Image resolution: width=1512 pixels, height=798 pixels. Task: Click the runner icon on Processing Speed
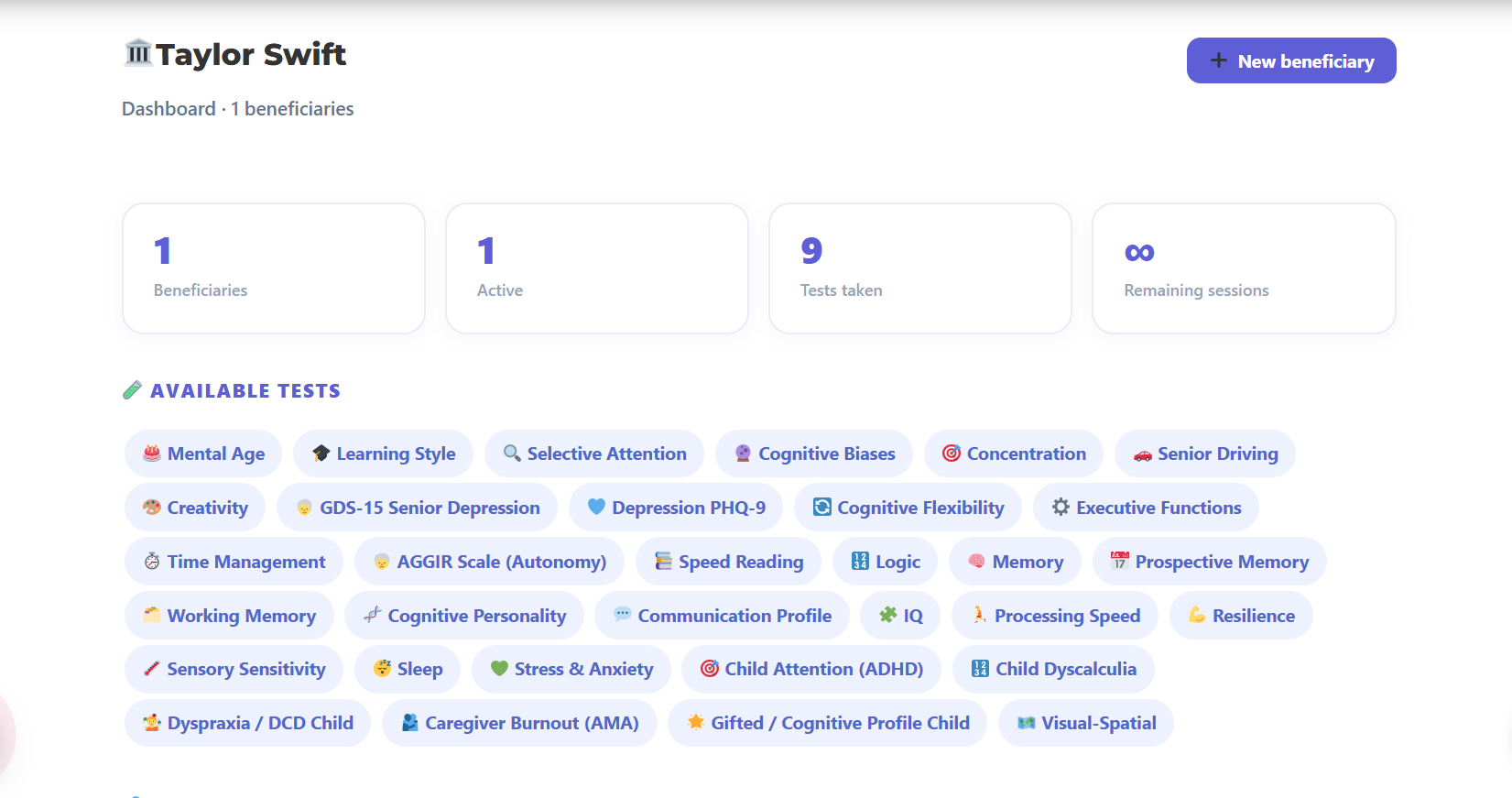[979, 615]
